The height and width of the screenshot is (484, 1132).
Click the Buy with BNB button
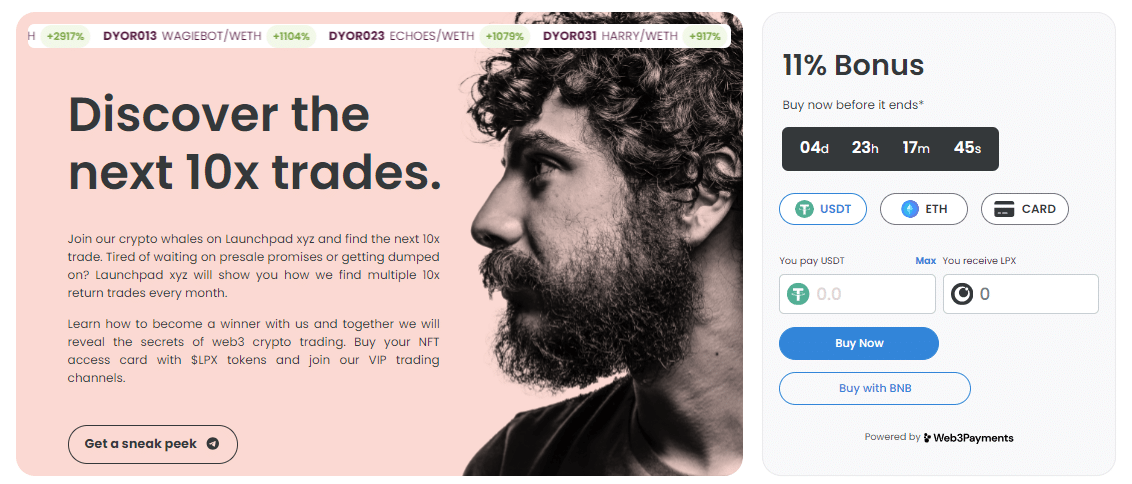pyautogui.click(x=875, y=388)
